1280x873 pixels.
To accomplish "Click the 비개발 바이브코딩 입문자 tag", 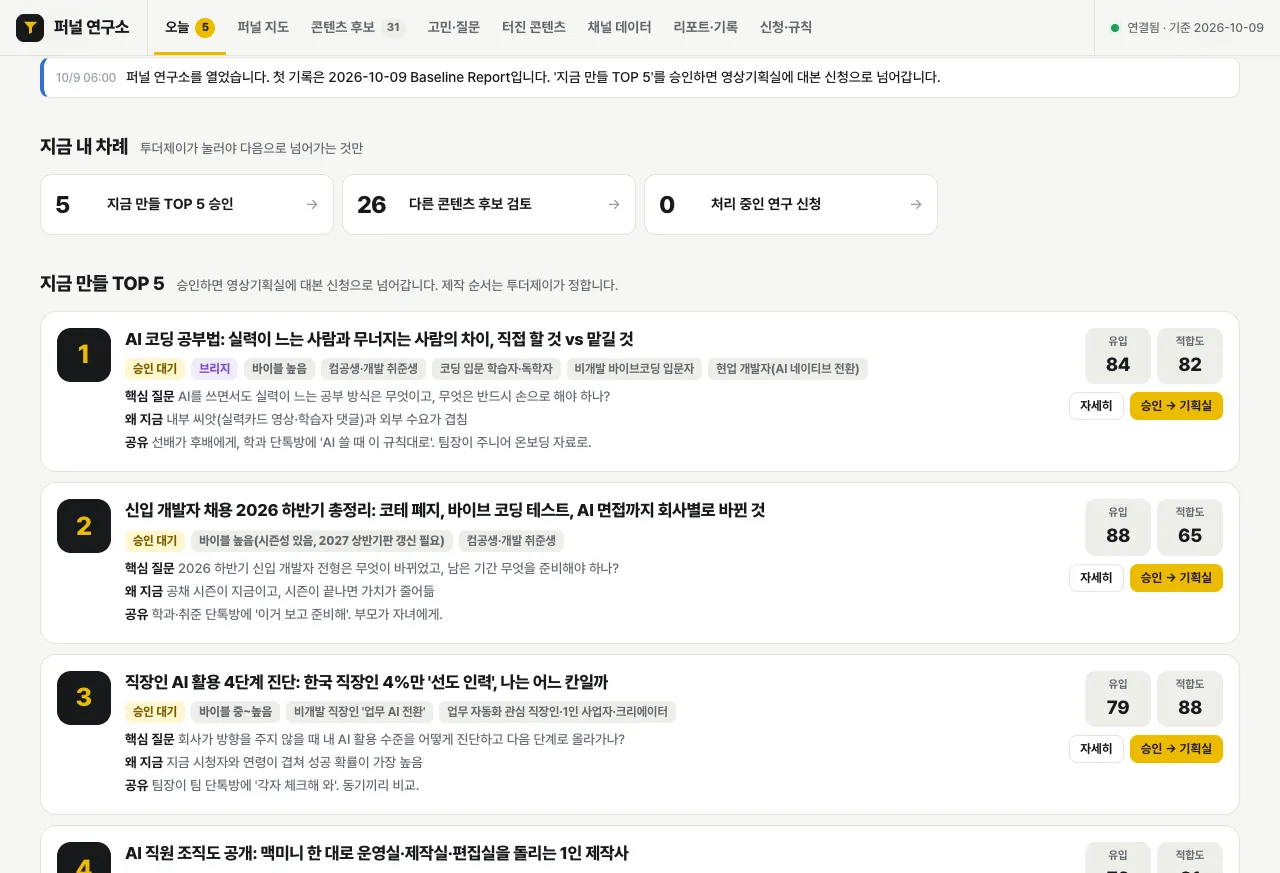I will (634, 369).
